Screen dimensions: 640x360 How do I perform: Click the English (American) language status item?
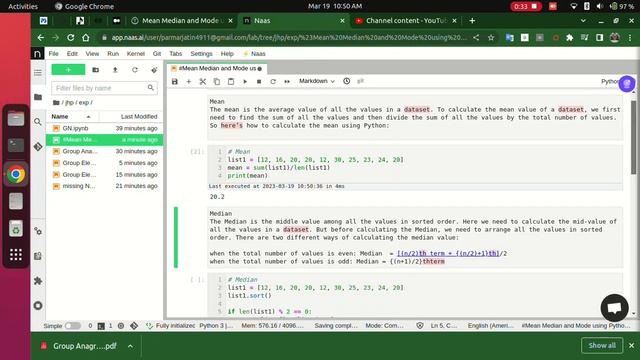491,326
